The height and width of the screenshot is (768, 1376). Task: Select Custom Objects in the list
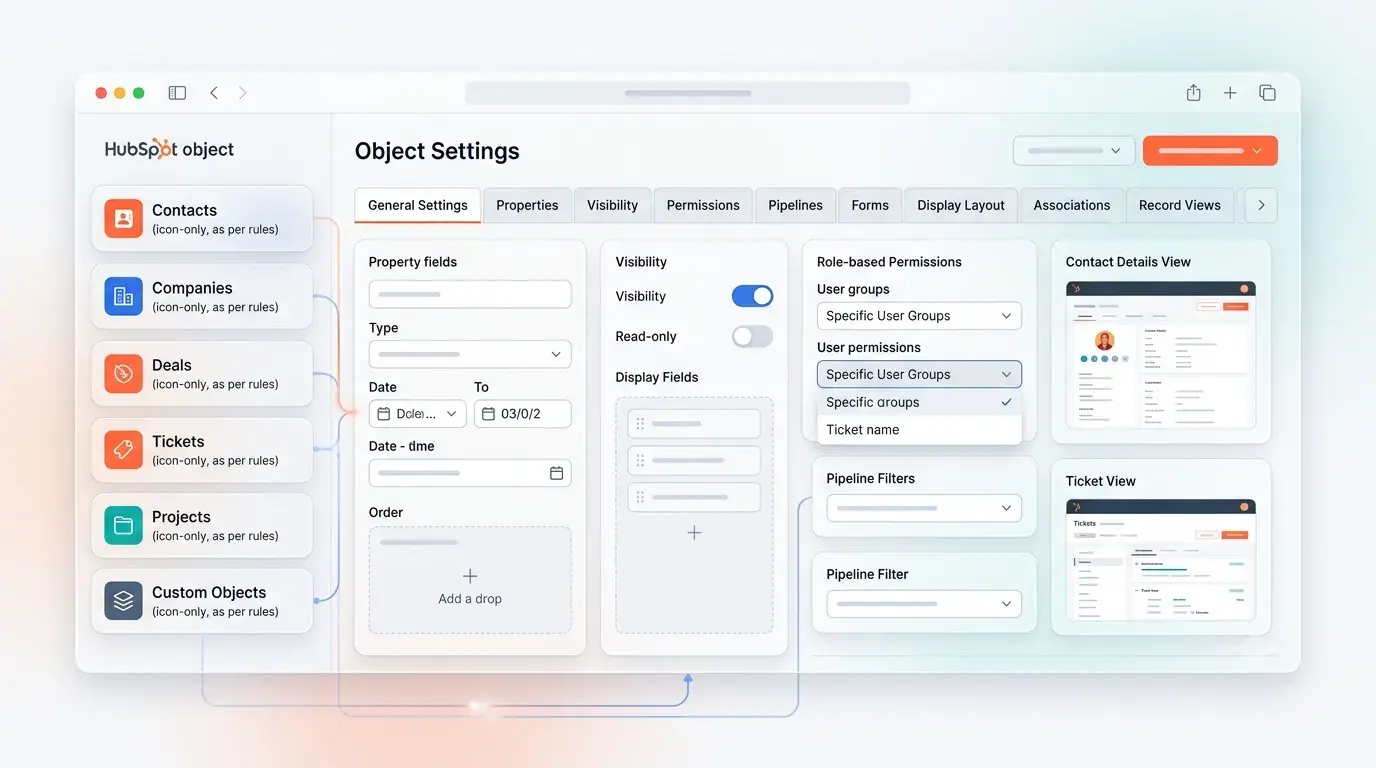(x=202, y=601)
